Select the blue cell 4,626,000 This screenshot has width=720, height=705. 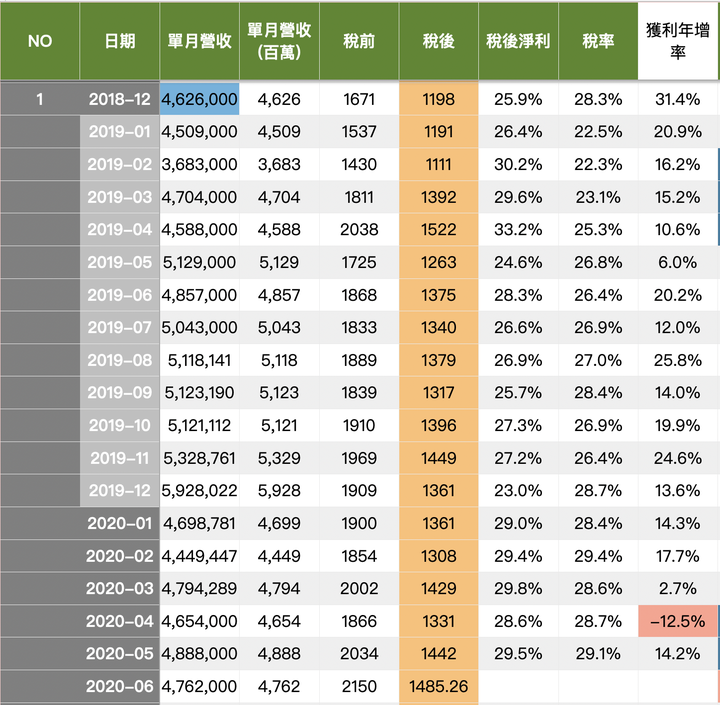[199, 99]
